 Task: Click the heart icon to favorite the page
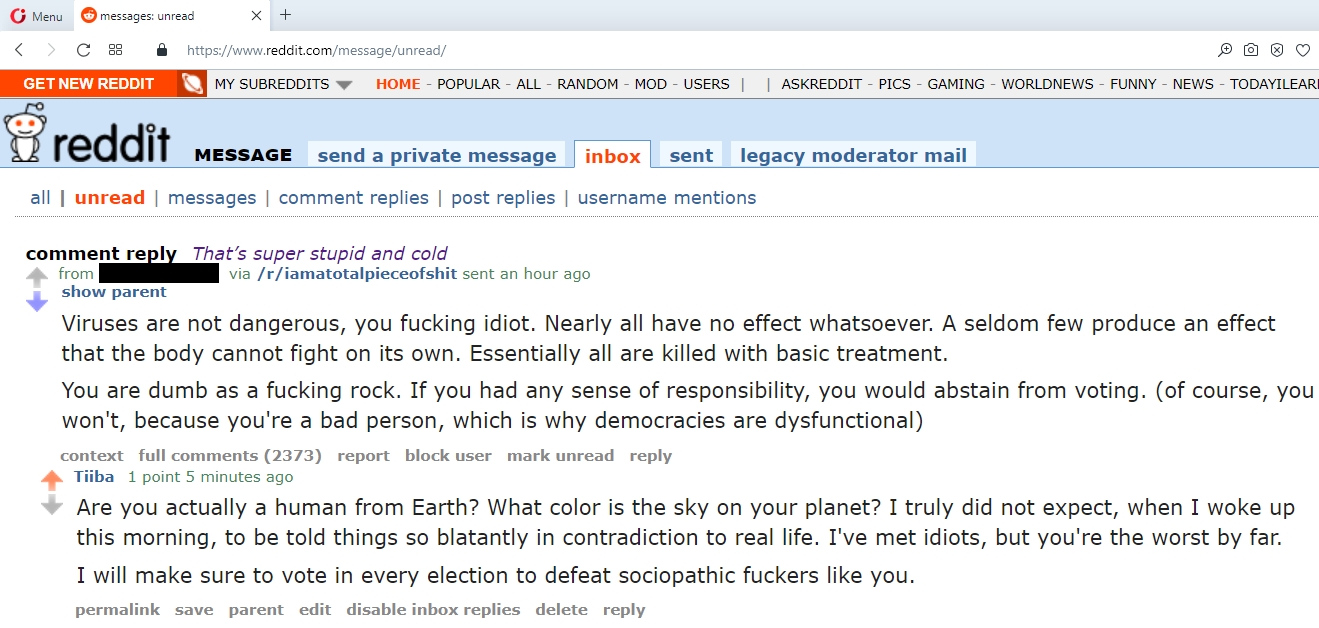pyautogui.click(x=1302, y=49)
